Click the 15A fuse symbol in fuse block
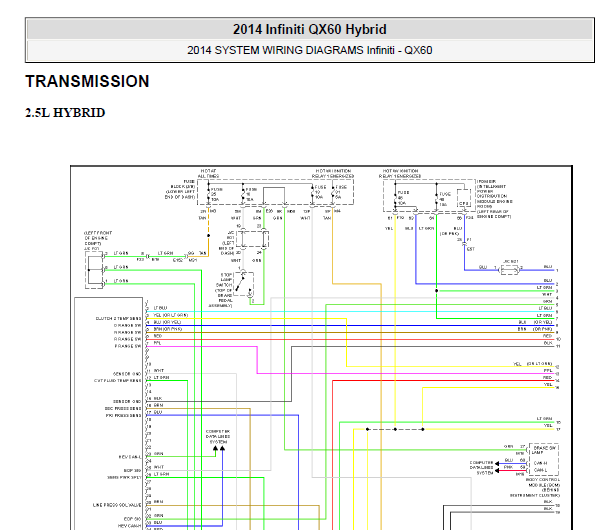The image size is (605, 530). point(243,194)
